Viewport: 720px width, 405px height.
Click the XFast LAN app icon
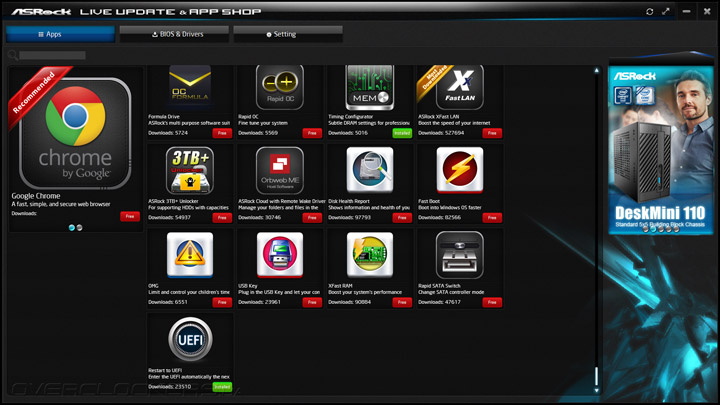pos(460,87)
